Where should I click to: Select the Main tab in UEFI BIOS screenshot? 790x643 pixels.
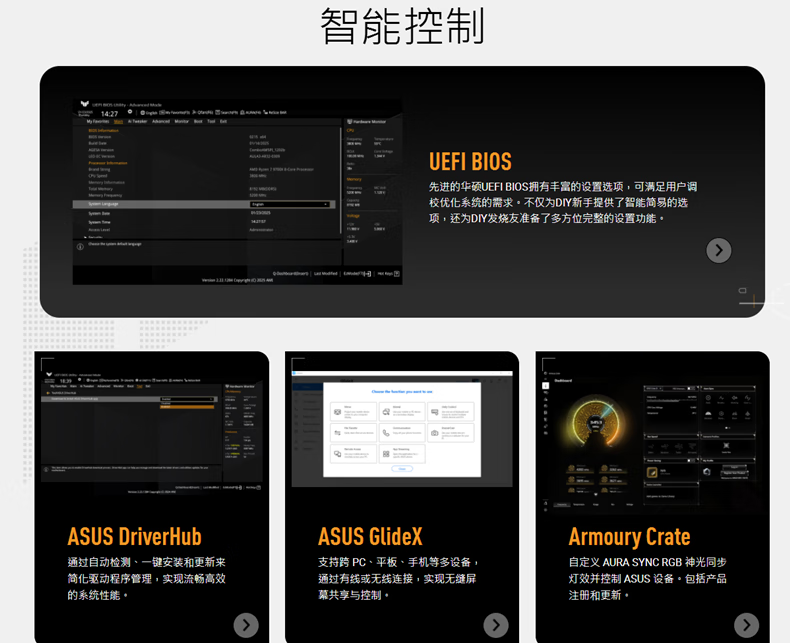coord(119,121)
